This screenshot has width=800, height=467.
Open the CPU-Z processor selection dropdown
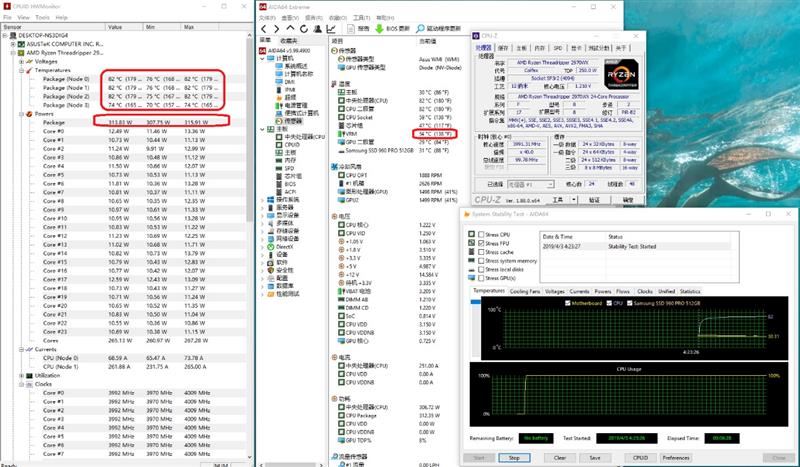[531, 184]
